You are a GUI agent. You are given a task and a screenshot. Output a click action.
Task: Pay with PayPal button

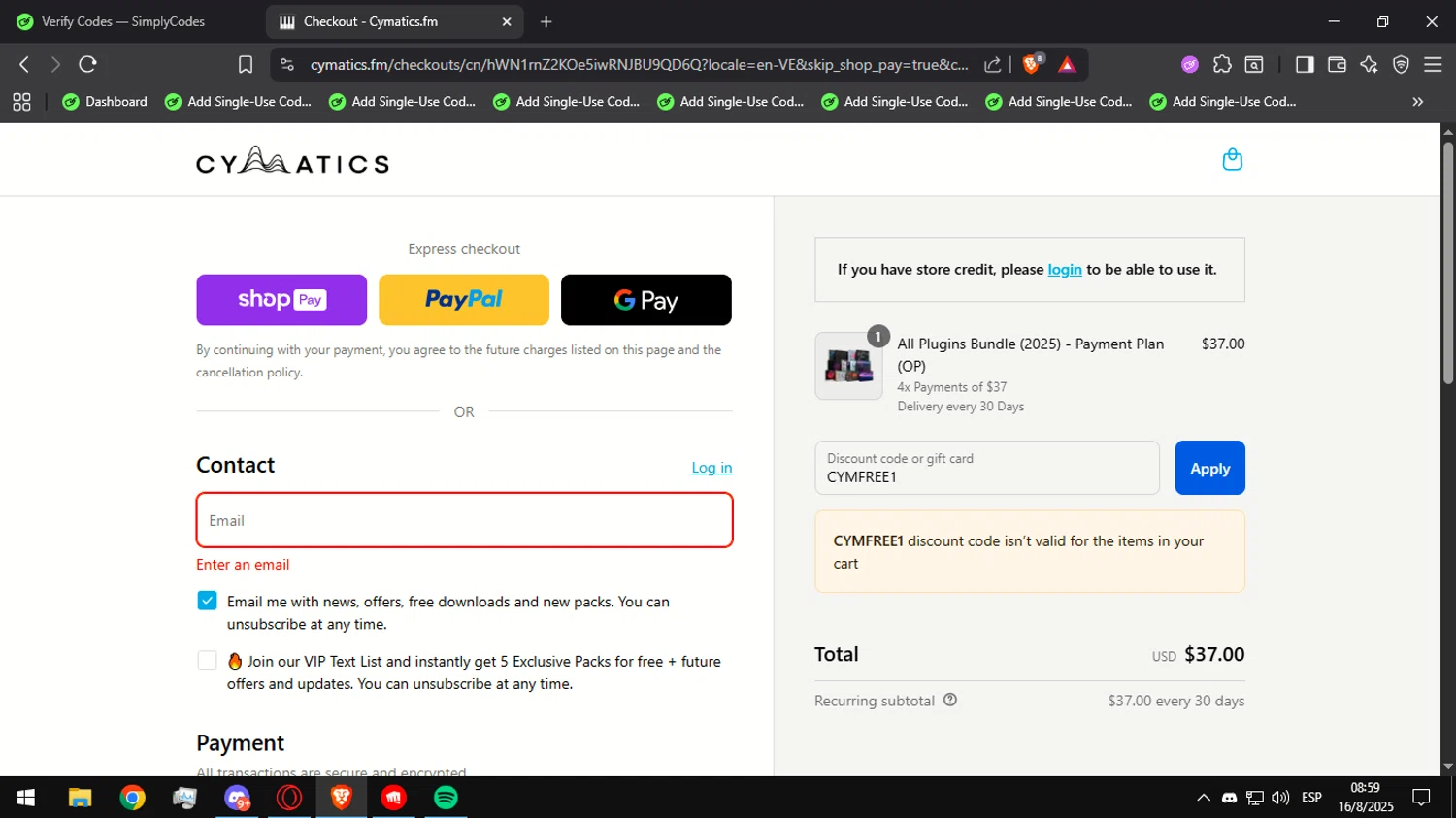464,300
